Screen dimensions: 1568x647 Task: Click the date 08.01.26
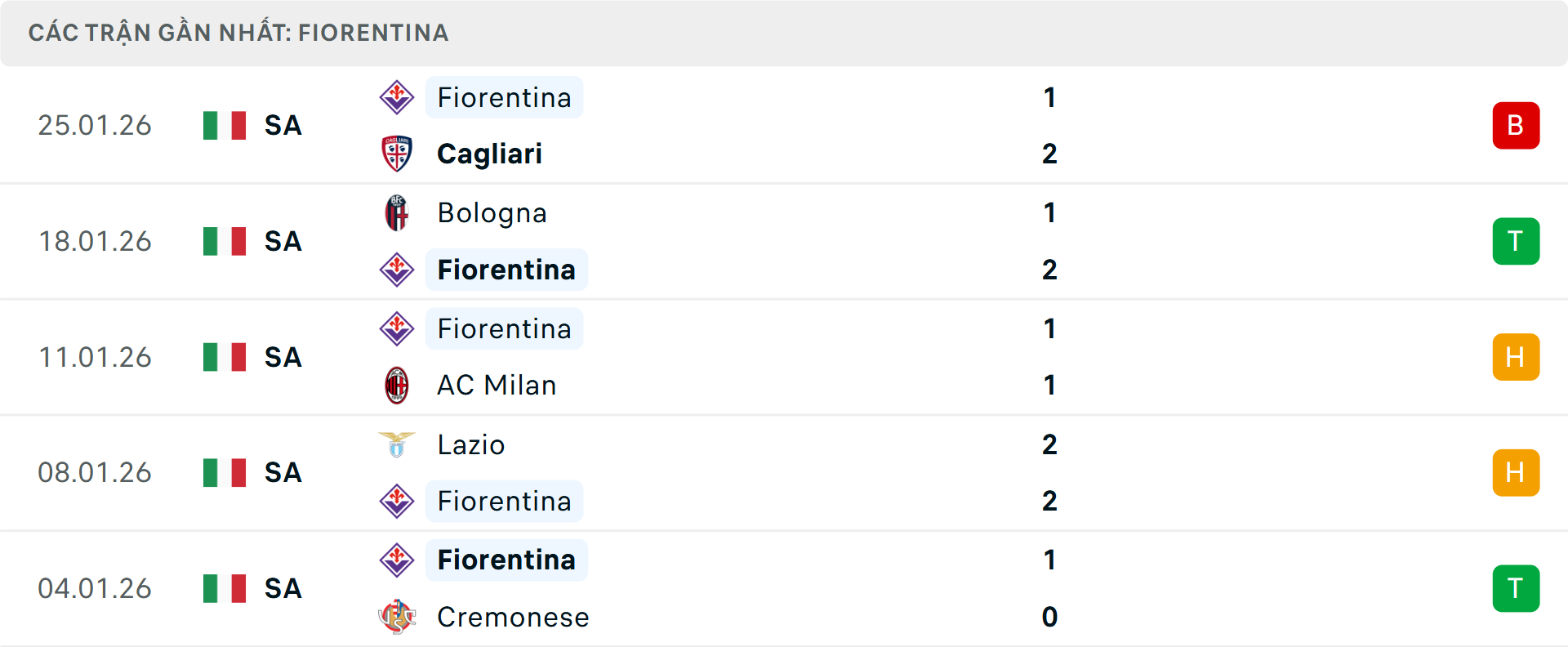pos(95,472)
